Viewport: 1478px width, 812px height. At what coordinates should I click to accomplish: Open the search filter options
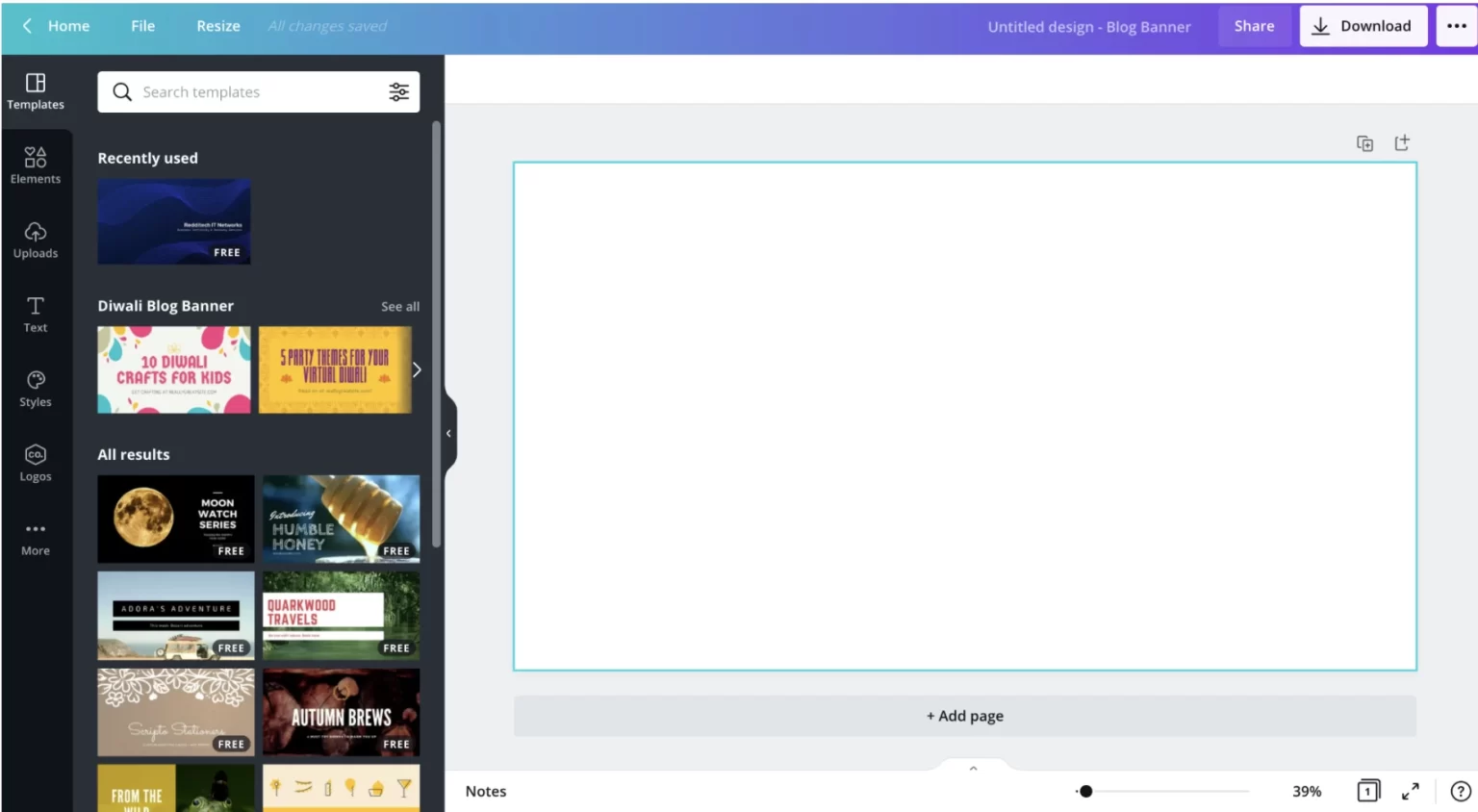click(x=399, y=91)
